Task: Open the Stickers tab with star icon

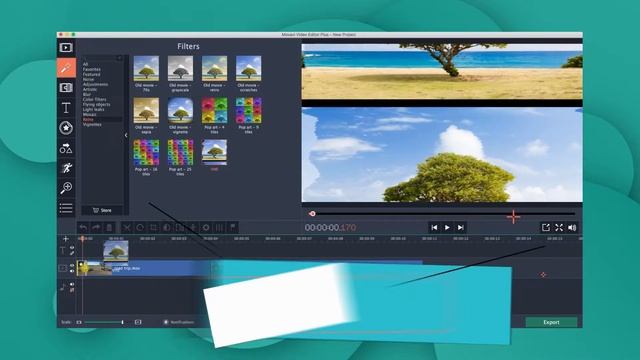Action: point(66,128)
